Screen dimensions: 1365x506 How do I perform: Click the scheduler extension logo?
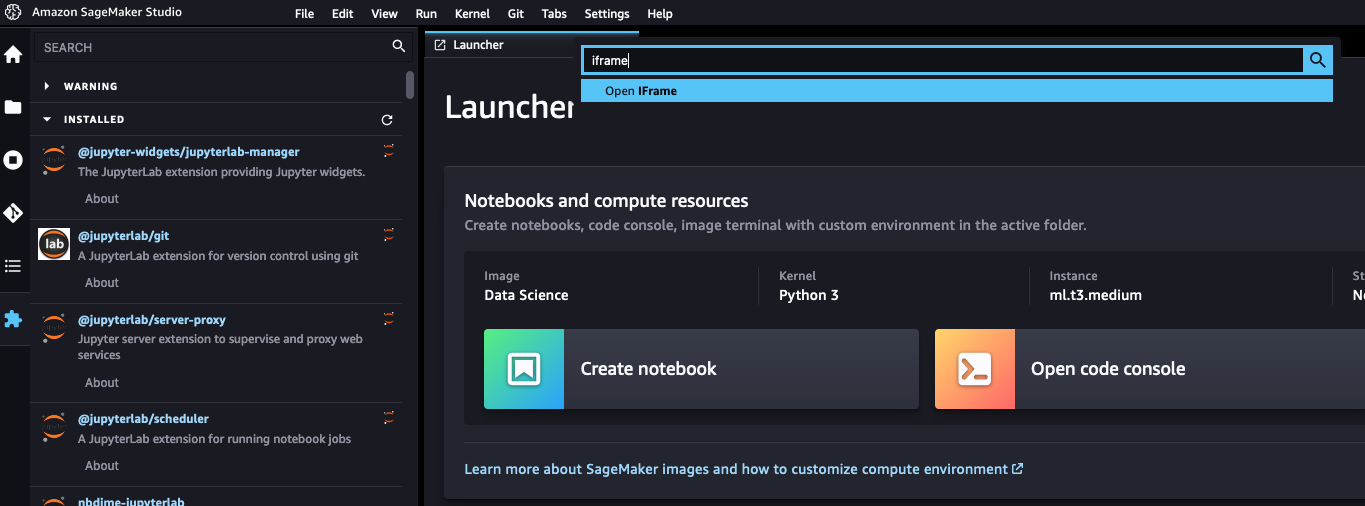pyautogui.click(x=54, y=428)
